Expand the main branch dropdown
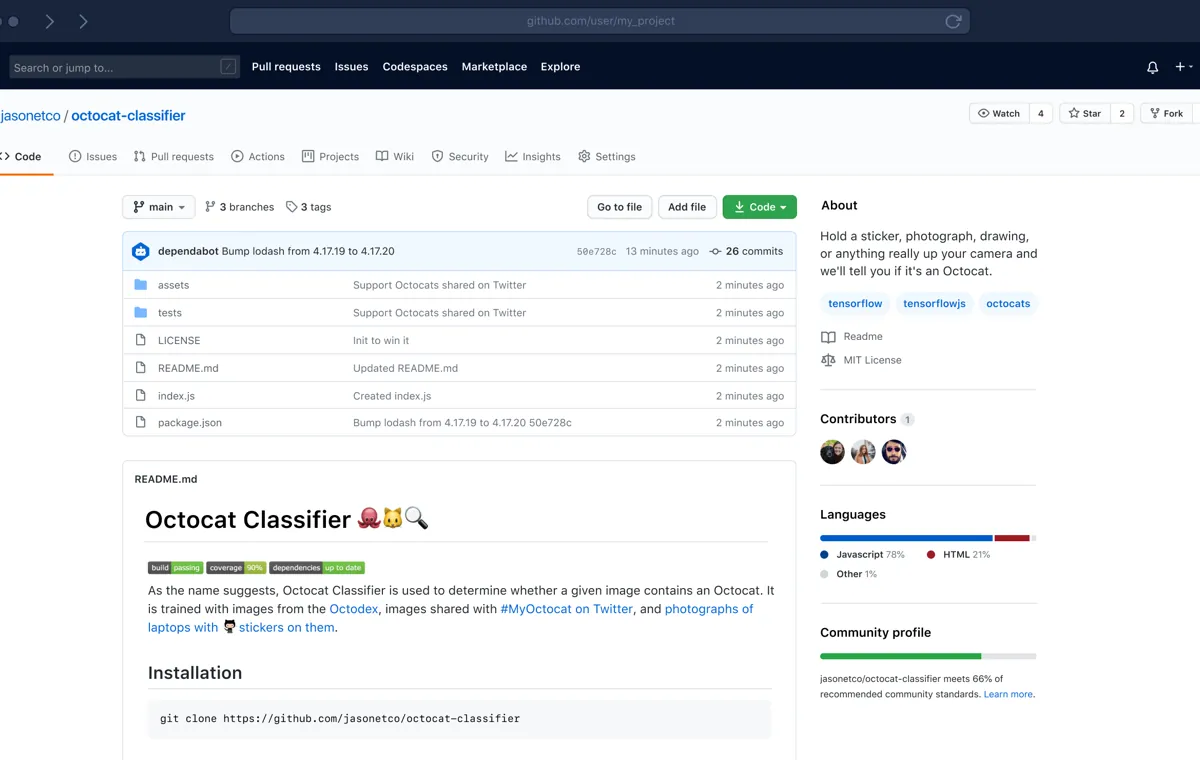Screen dimensions: 1200x760 click(x=159, y=207)
